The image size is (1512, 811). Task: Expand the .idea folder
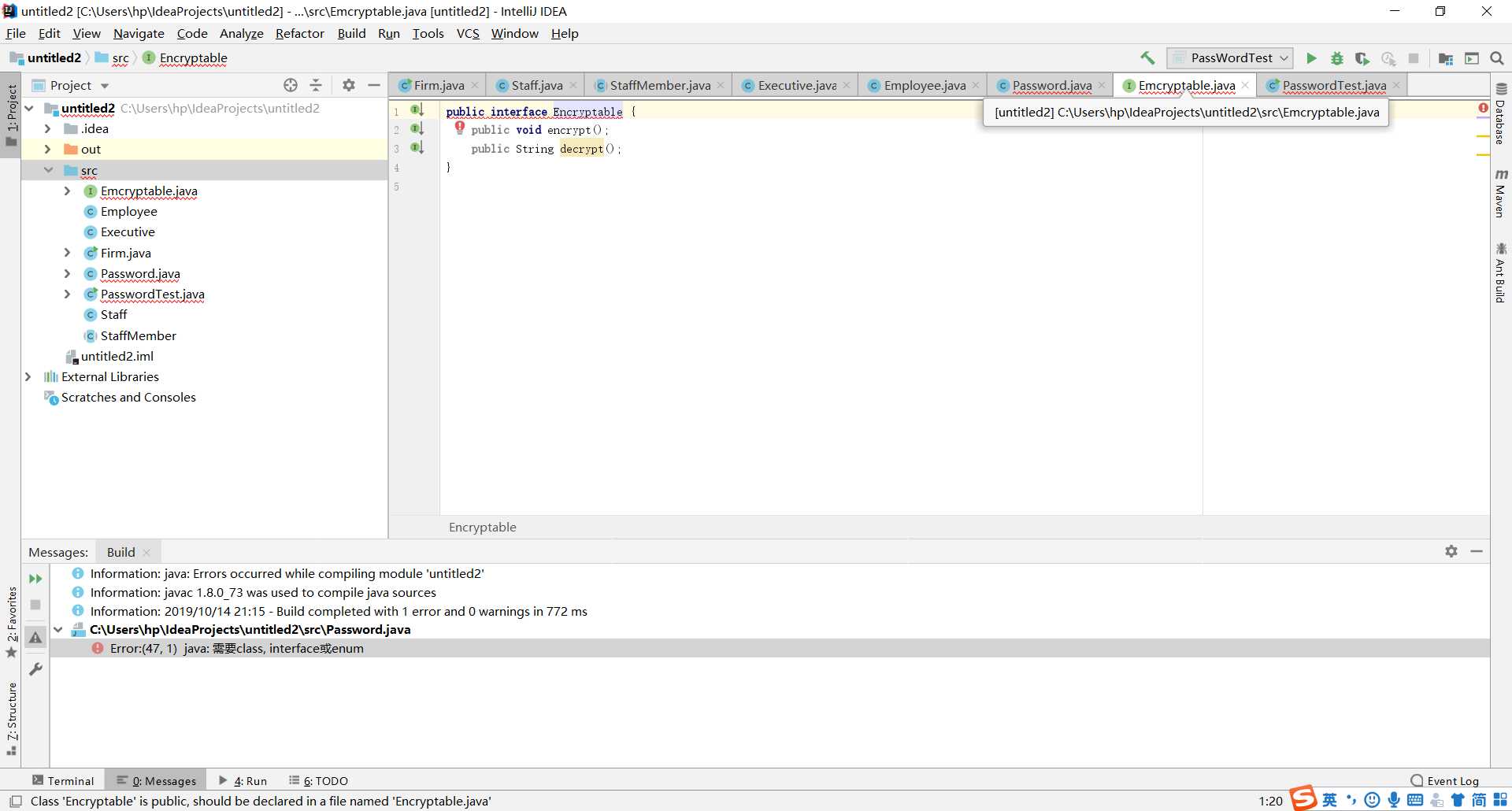tap(47, 128)
